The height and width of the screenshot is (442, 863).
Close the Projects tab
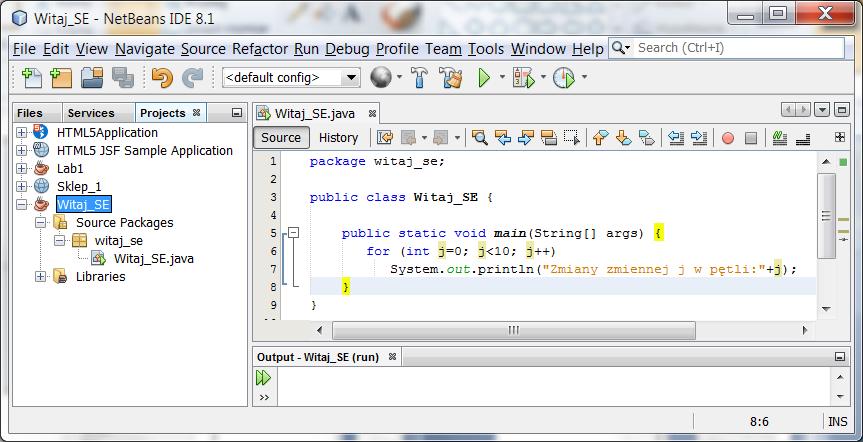coord(196,113)
